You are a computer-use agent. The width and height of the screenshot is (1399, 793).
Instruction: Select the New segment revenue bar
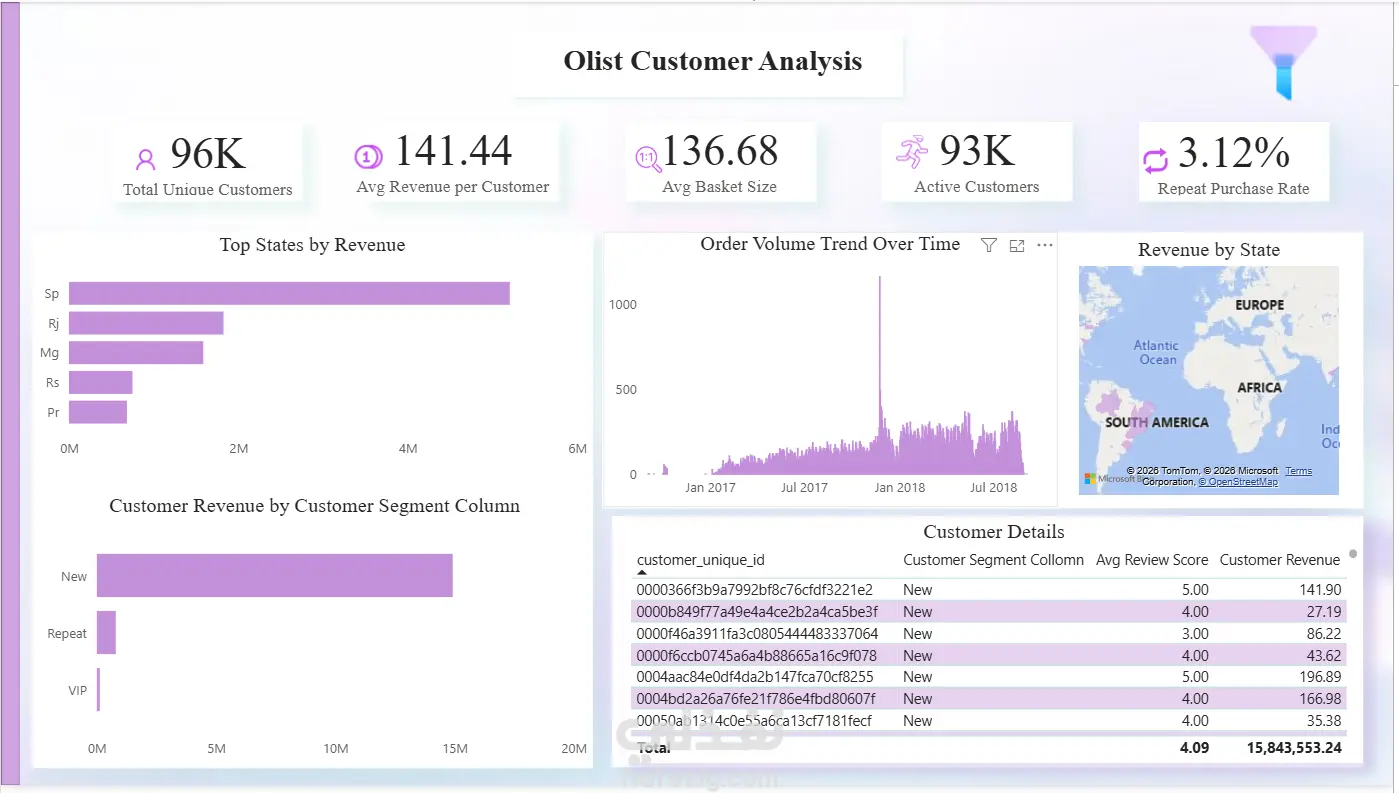click(275, 576)
